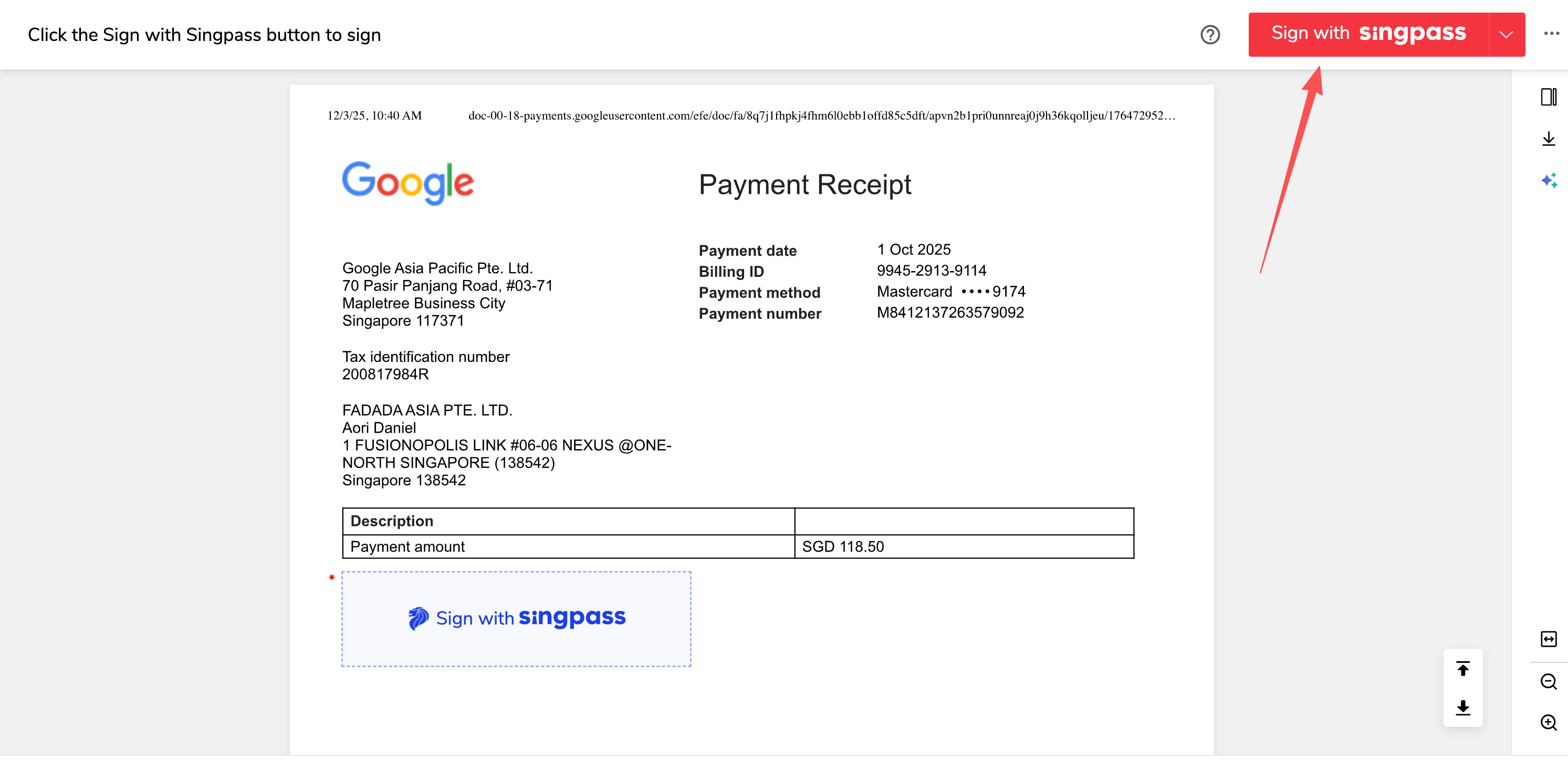The image size is (1568, 769).
Task: Click the red Sign with Singpass button
Action: tap(1368, 35)
